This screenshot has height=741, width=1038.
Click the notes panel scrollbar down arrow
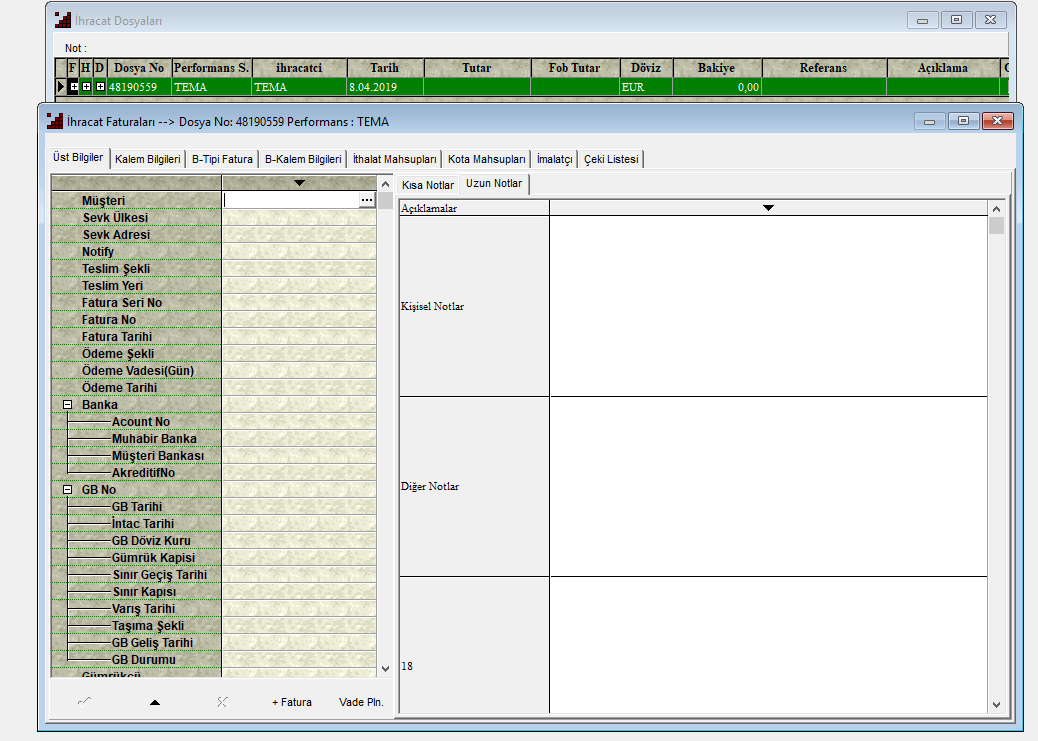(995, 704)
